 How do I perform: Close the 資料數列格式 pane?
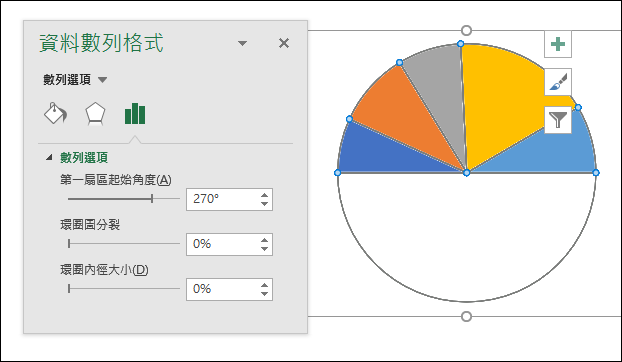click(x=284, y=43)
